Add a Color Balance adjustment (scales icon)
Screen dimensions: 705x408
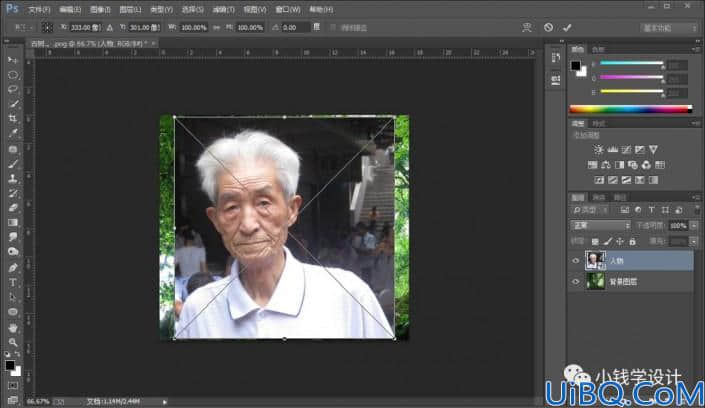[606, 165]
